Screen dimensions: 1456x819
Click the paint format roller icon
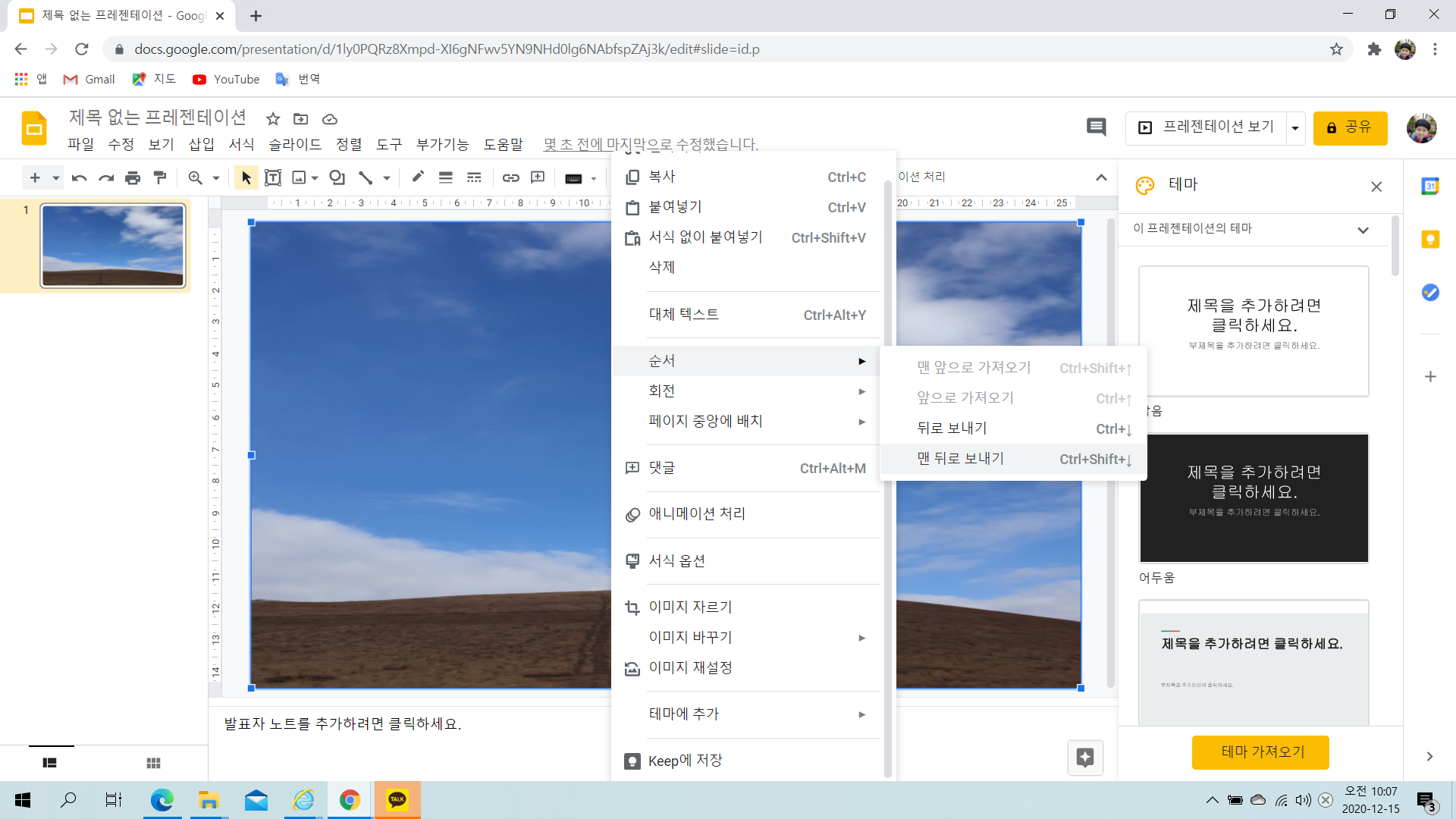160,177
